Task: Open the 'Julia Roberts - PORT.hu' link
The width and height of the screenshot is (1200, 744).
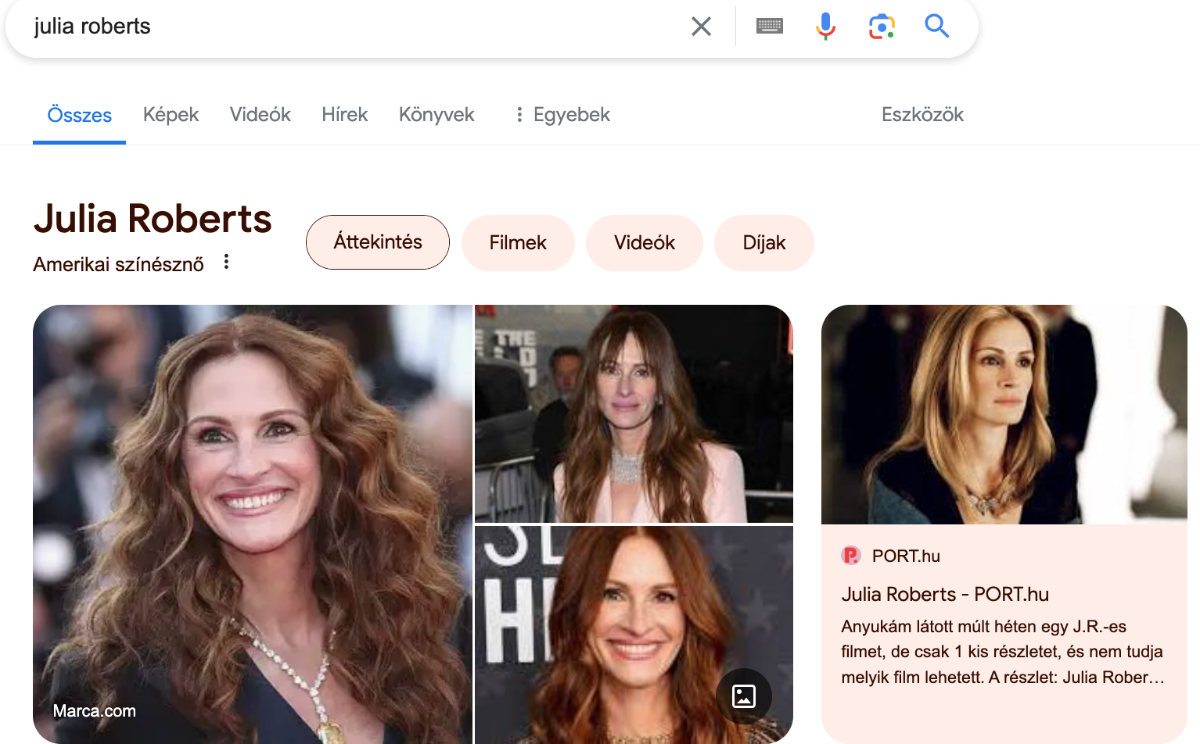Action: click(x=945, y=594)
